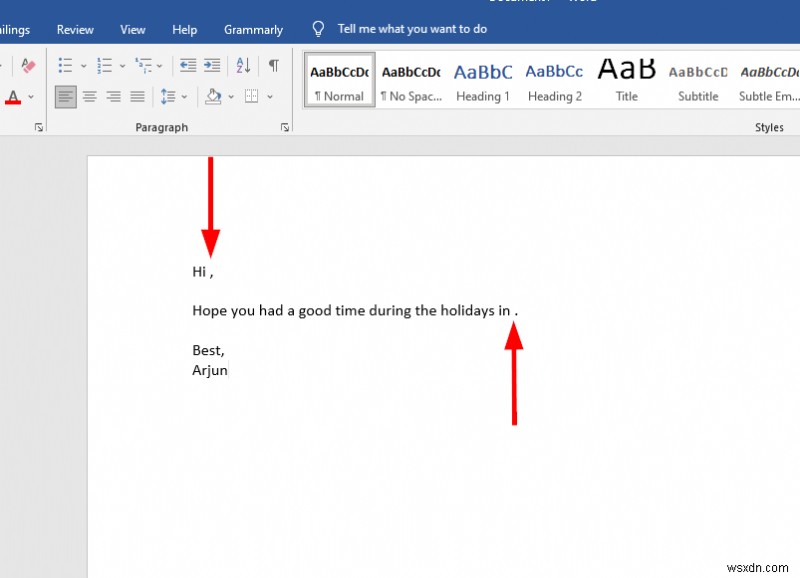
Task: Click the decrease indent icon
Action: click(188, 64)
